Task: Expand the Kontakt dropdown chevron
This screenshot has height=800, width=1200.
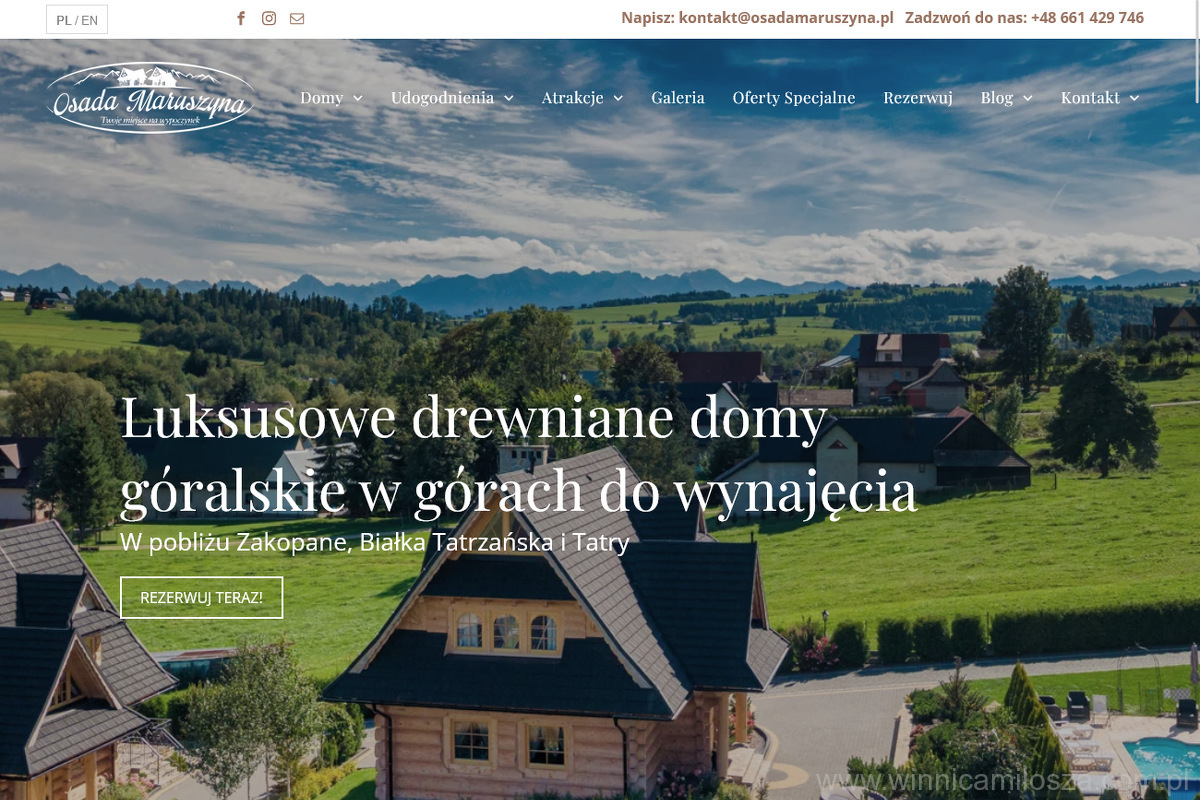Action: point(1134,98)
